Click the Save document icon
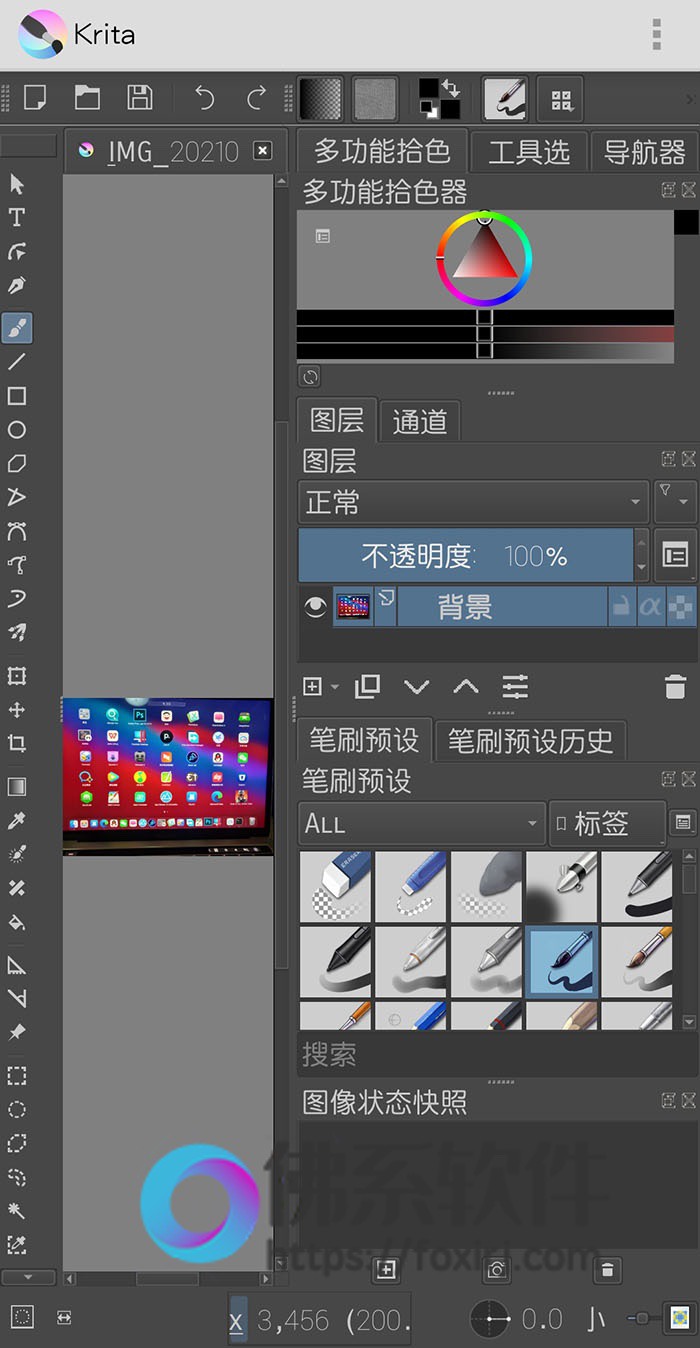 [140, 97]
